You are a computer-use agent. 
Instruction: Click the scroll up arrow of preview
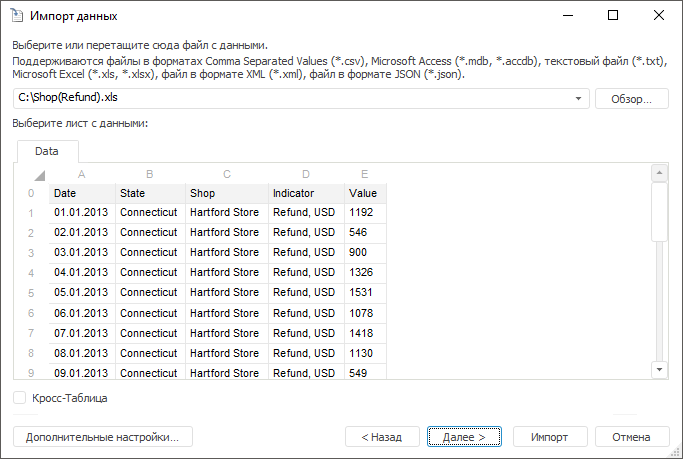pyautogui.click(x=659, y=173)
